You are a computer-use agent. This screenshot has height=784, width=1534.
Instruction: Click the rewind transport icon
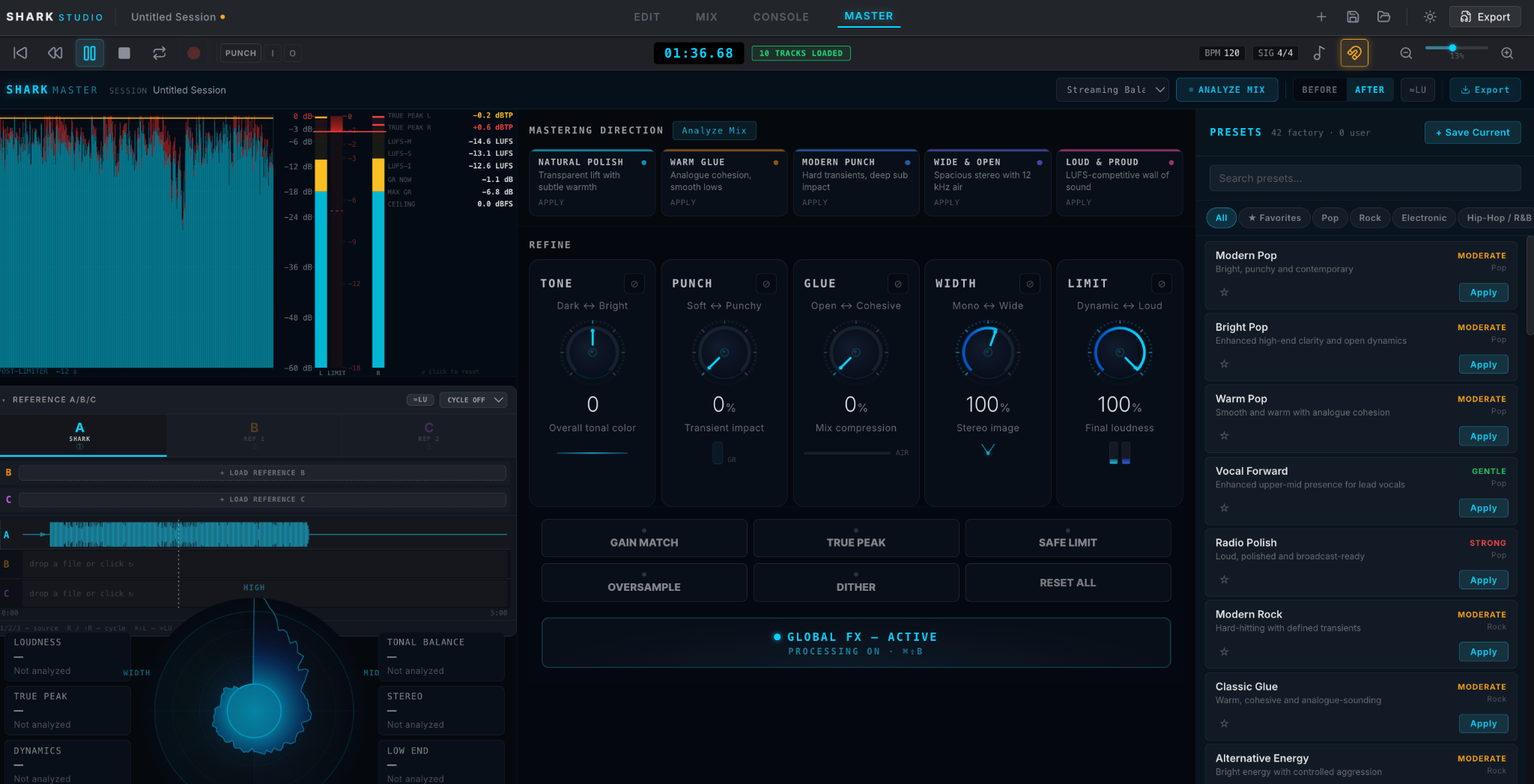(55, 53)
